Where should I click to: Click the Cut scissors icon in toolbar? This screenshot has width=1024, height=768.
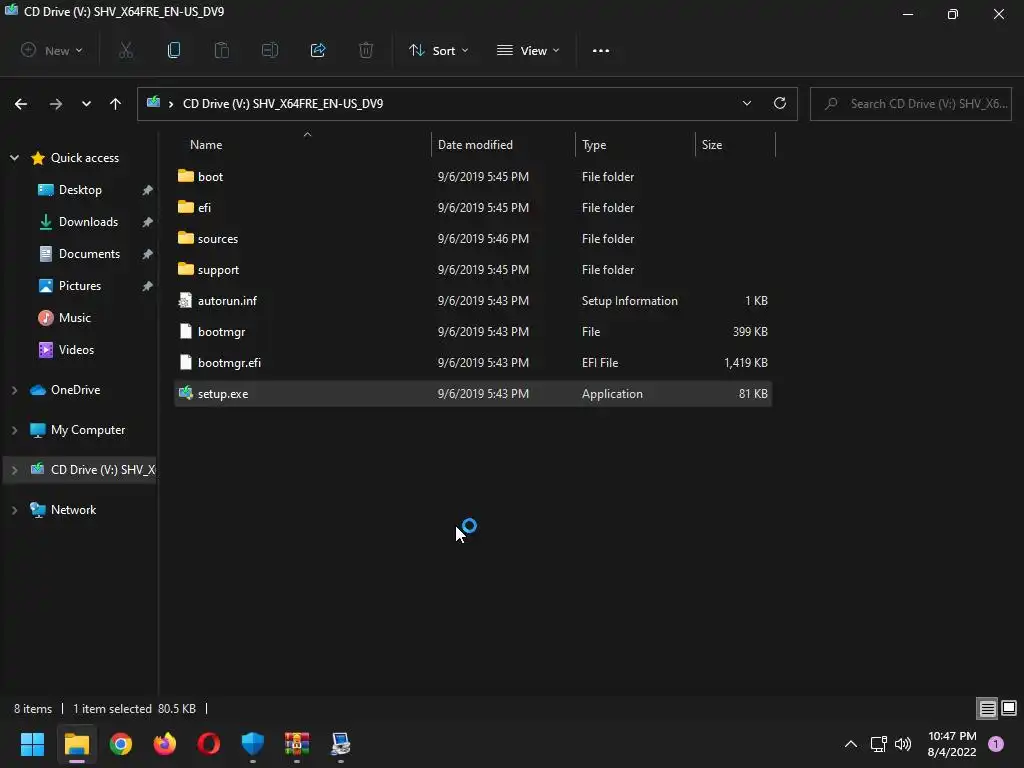click(126, 50)
